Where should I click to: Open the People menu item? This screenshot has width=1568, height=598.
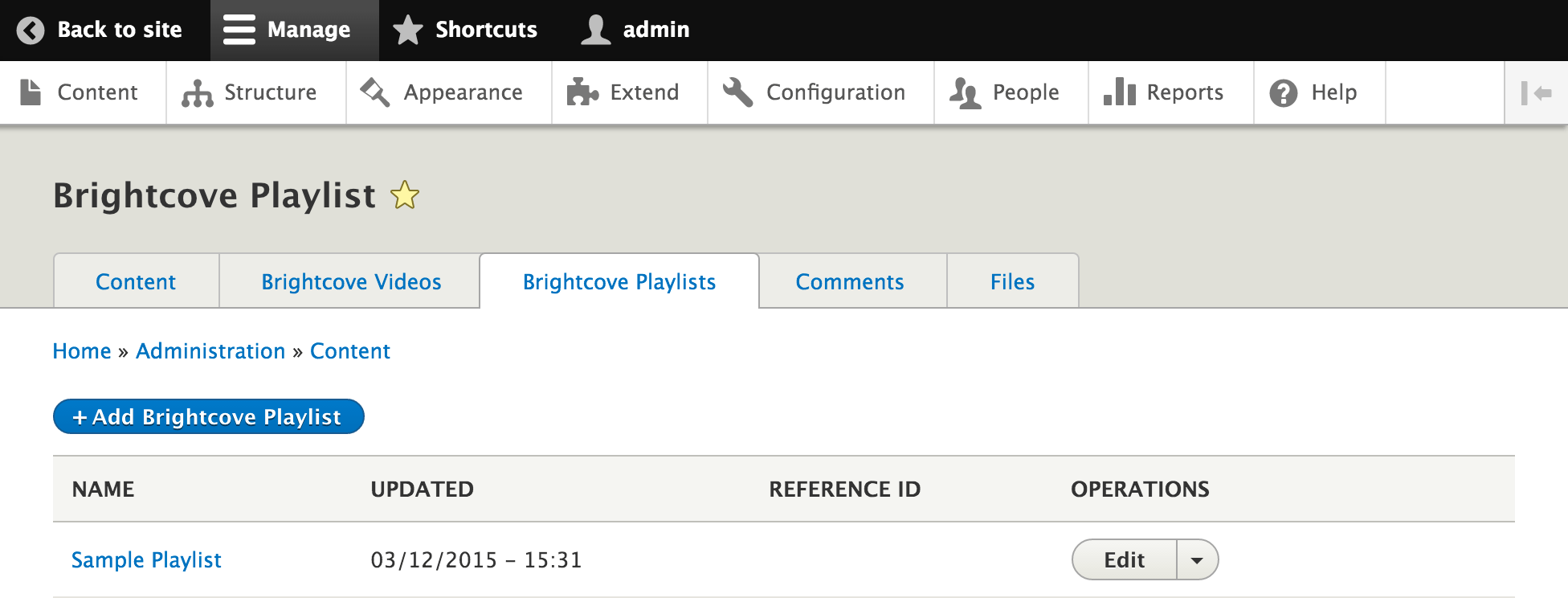point(1011,92)
